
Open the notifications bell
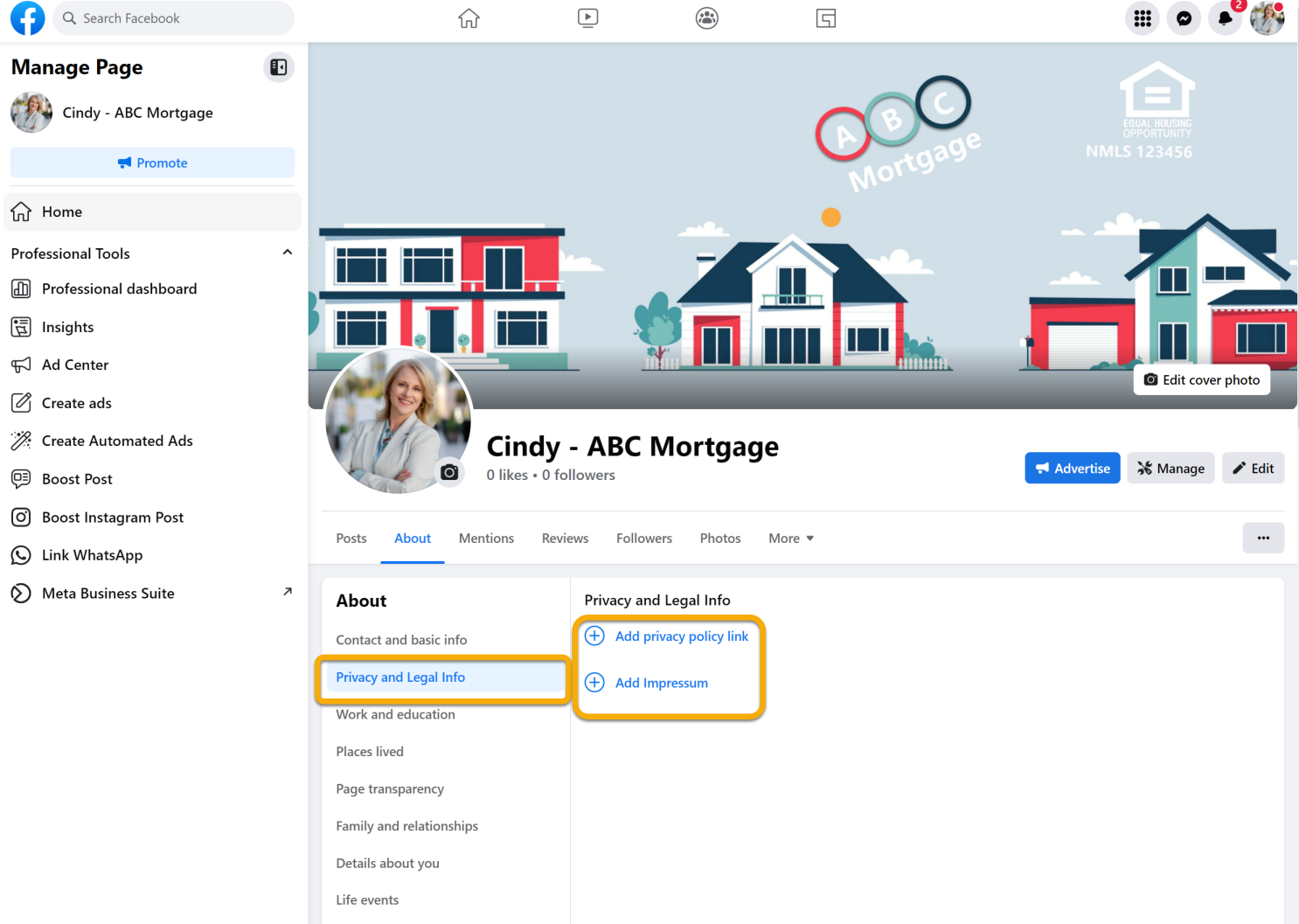[1226, 18]
